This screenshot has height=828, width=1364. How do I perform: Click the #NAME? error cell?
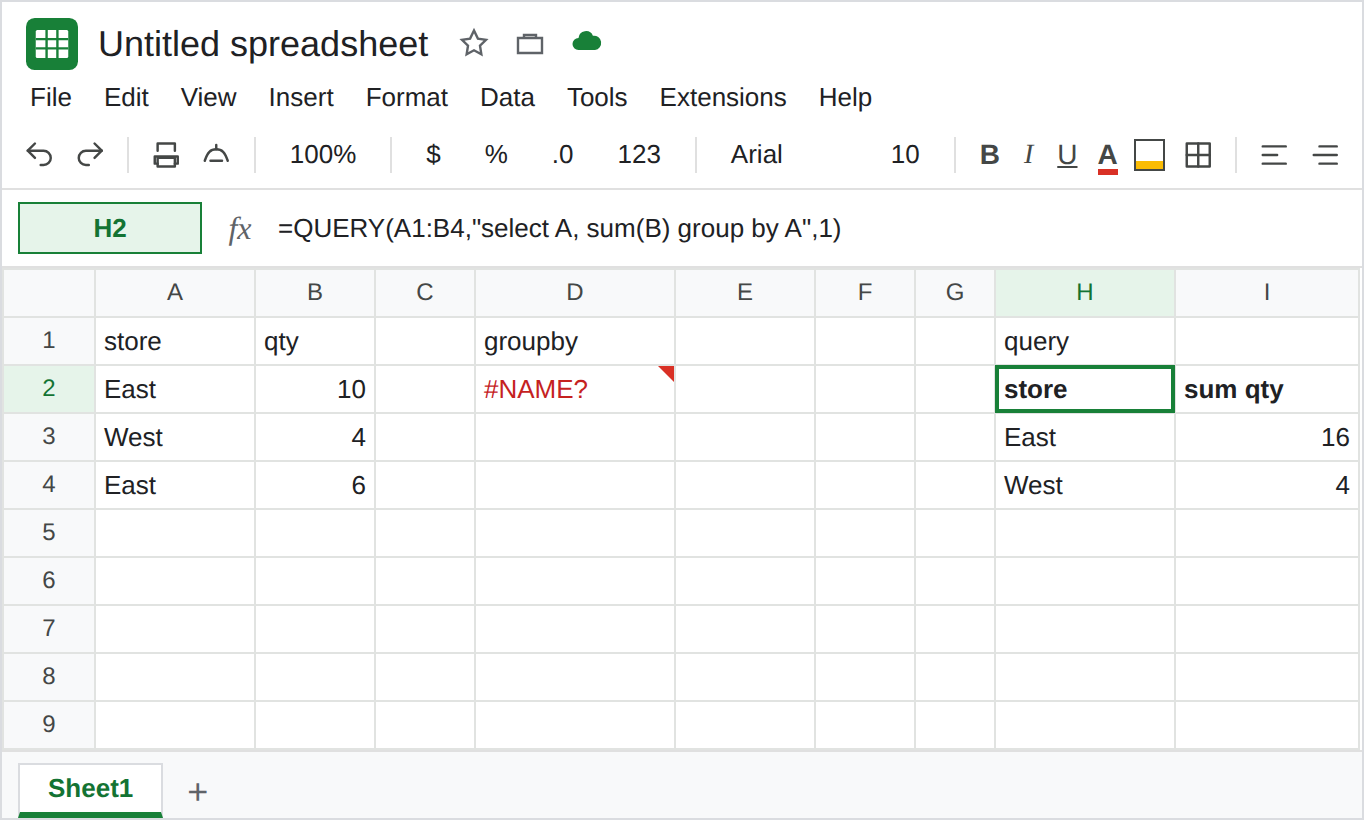click(x=575, y=389)
